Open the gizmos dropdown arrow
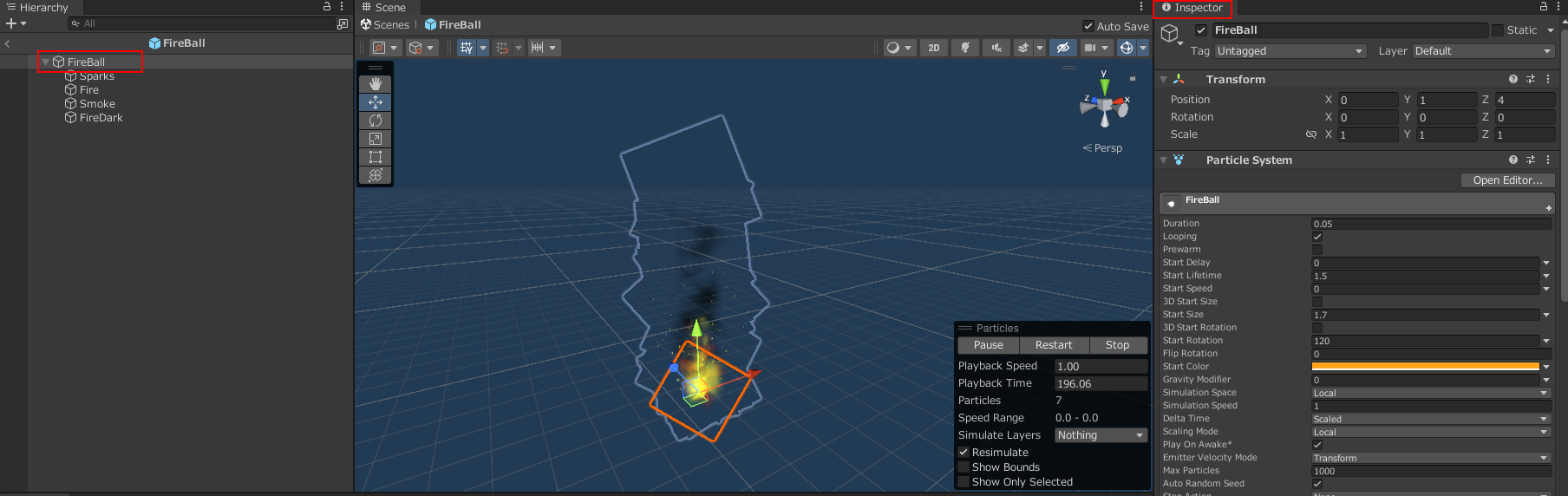The width and height of the screenshot is (1568, 496). 1143,48
